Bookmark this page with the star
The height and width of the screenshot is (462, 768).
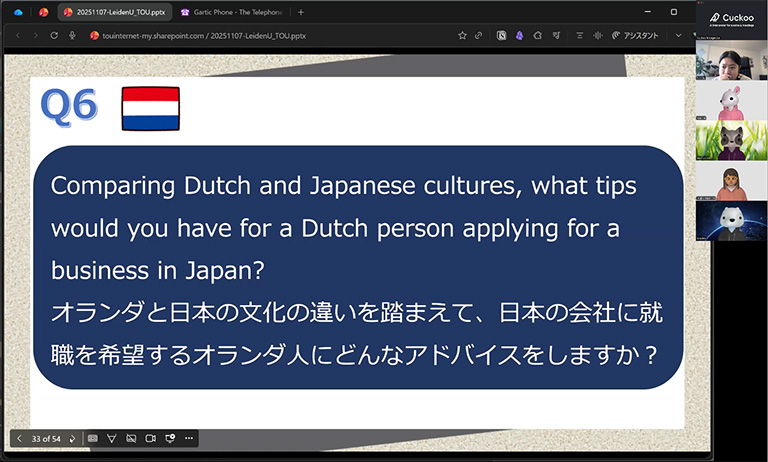(462, 35)
